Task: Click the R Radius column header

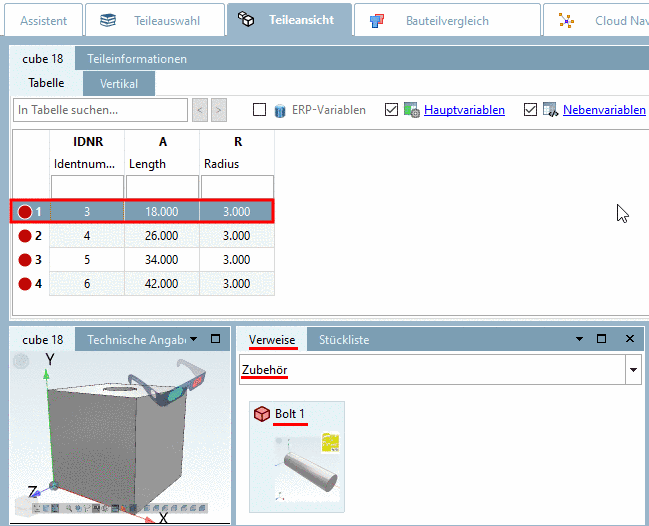Action: (x=237, y=152)
